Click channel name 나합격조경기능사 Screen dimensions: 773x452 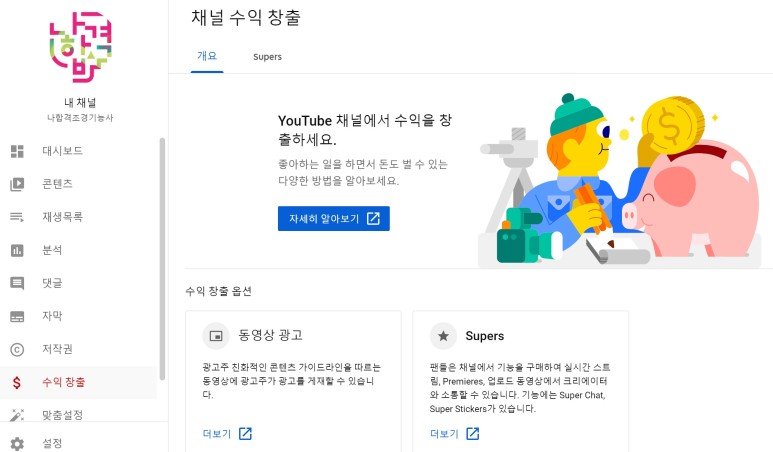(x=80, y=118)
